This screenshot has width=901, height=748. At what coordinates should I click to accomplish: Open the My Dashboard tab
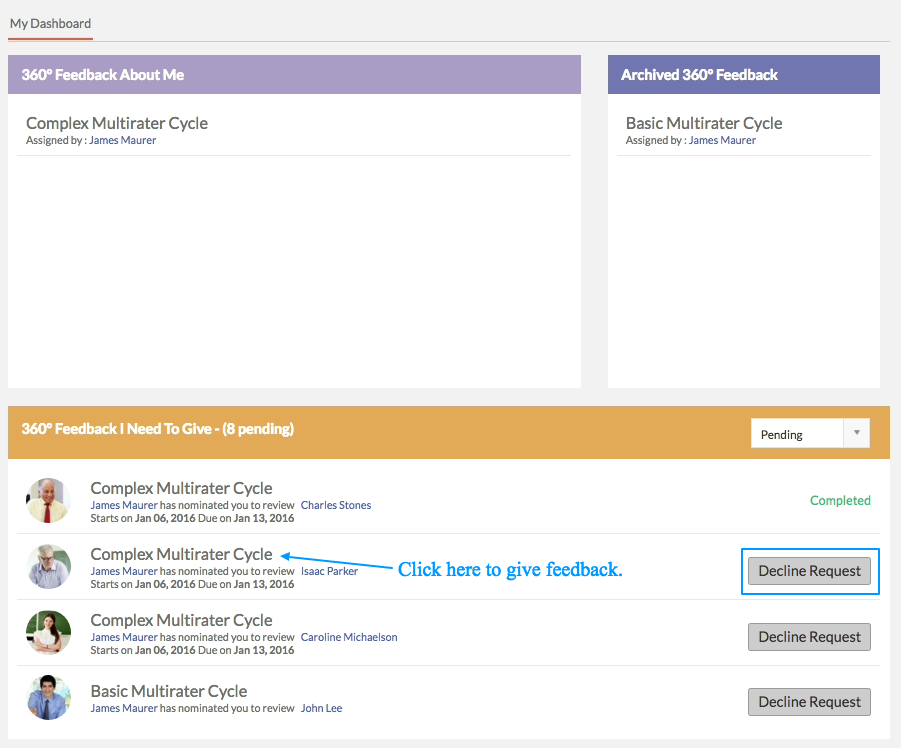[x=51, y=24]
